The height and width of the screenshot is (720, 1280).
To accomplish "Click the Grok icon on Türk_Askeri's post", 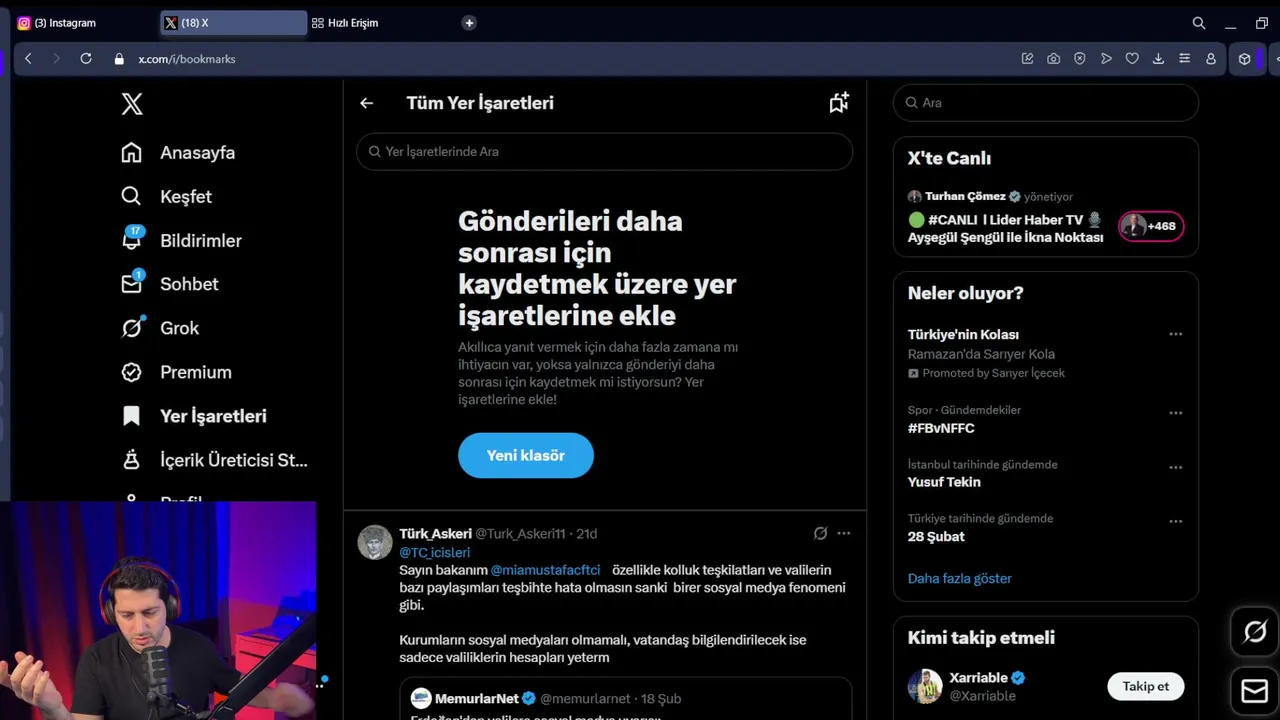I will pyautogui.click(x=820, y=534).
